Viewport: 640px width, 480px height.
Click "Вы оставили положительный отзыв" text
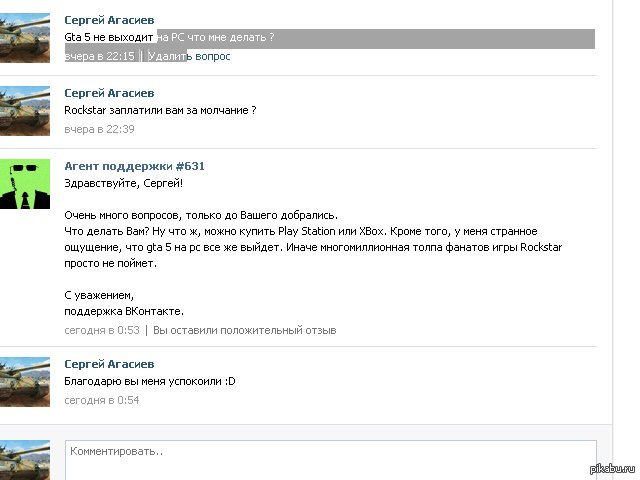click(244, 330)
